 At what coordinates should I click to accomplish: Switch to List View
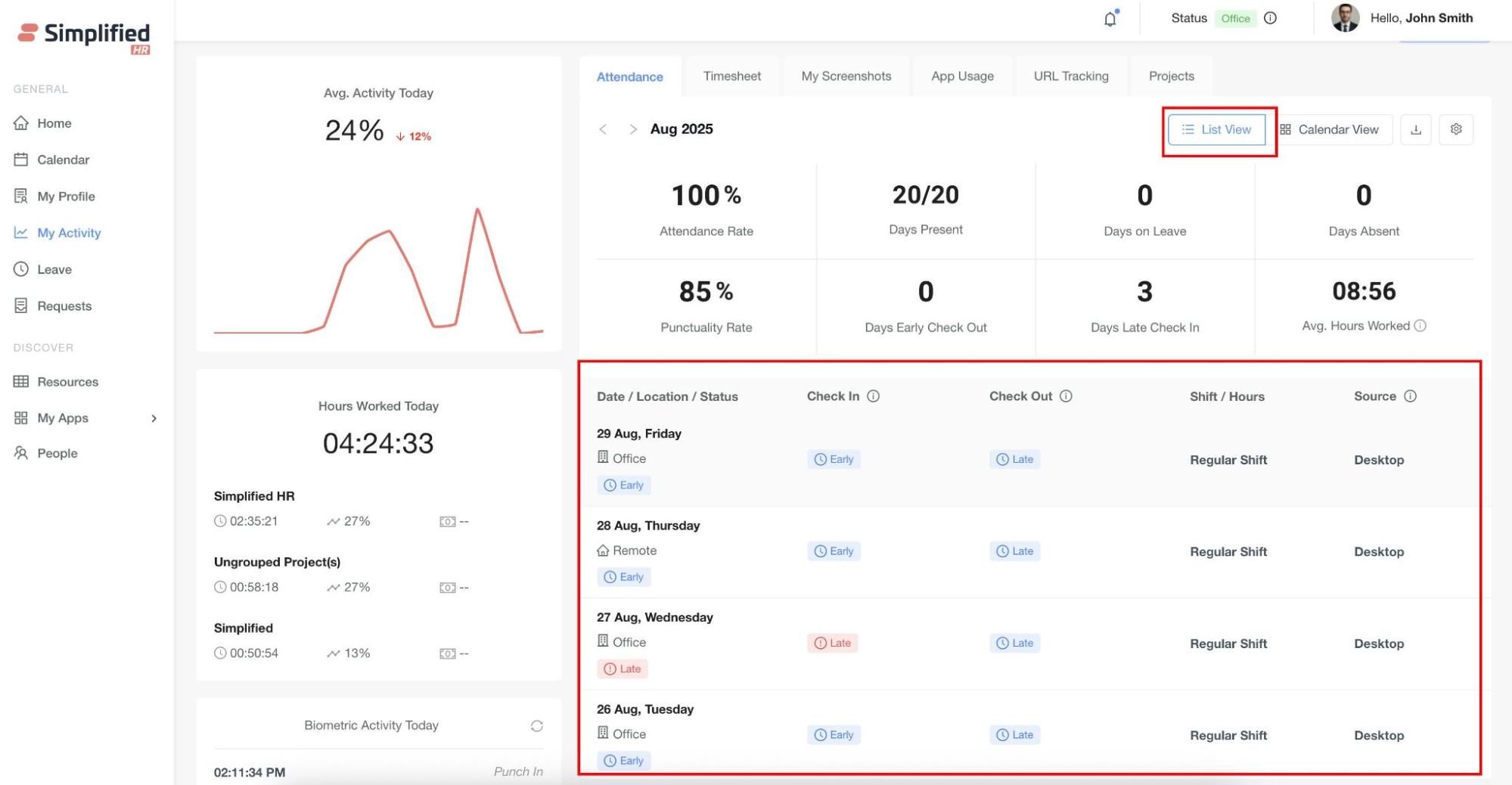[1217, 129]
